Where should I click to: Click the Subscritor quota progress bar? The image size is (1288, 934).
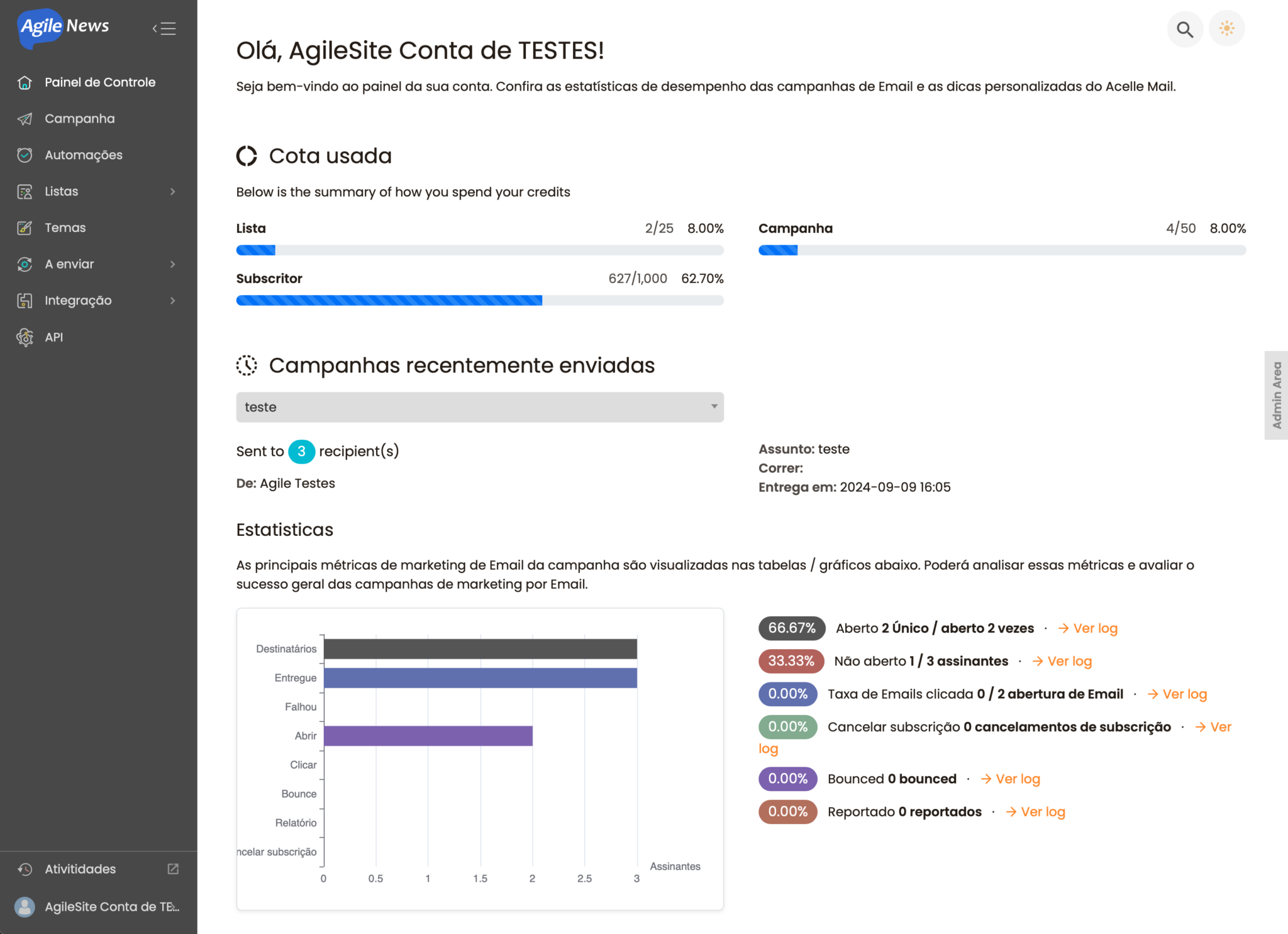pos(480,301)
